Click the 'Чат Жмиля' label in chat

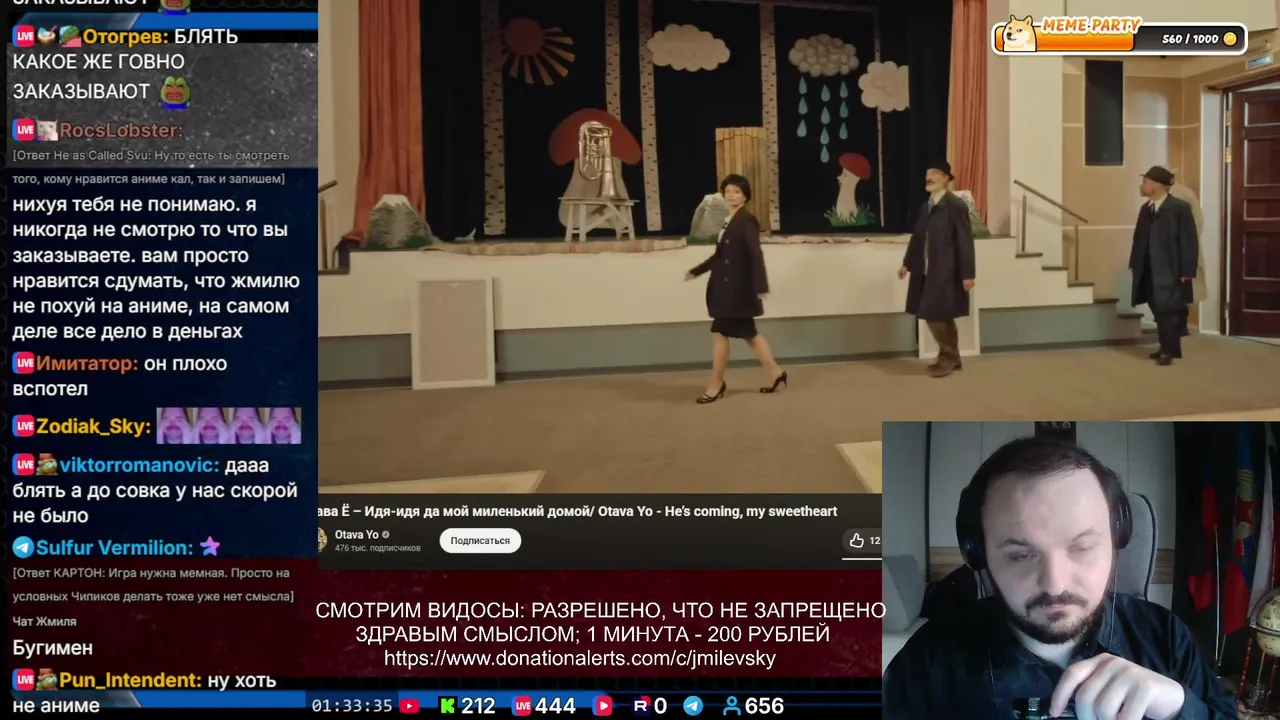(x=44, y=621)
